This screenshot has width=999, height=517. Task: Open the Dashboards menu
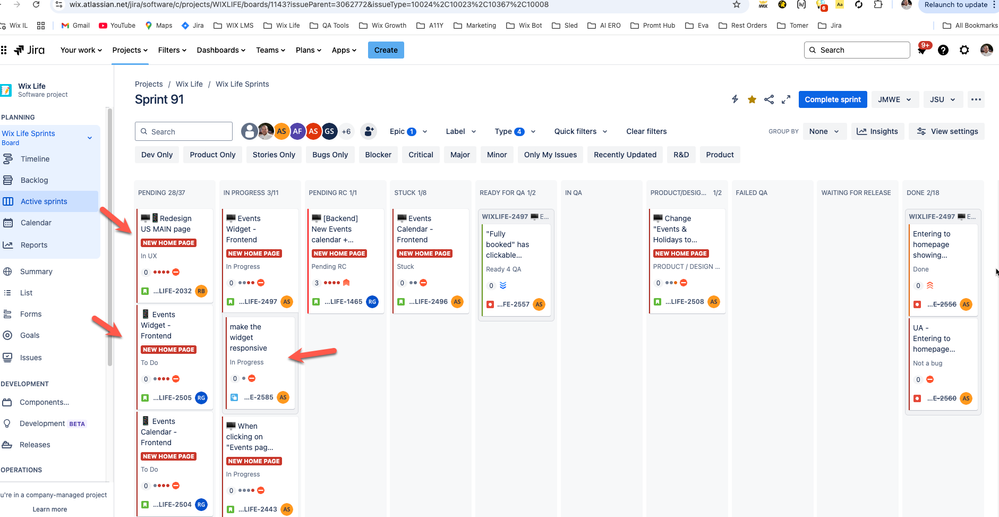222,50
